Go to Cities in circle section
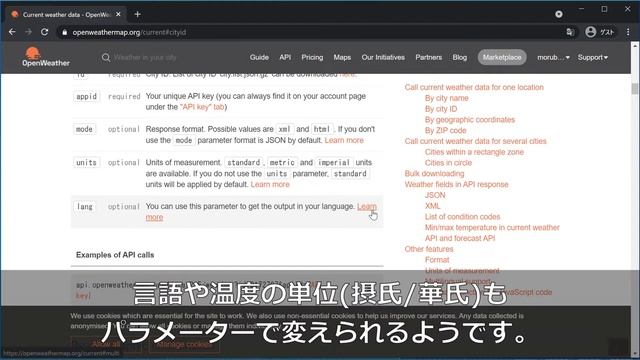Viewport: 640px width, 360px height. [x=448, y=163]
